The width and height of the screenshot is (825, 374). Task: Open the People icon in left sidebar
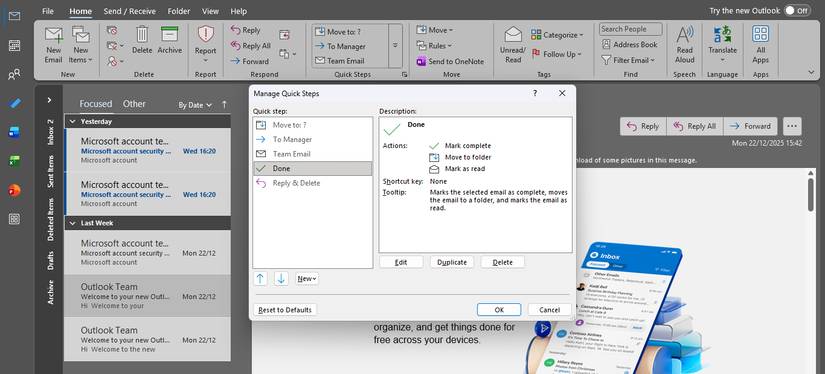15,75
